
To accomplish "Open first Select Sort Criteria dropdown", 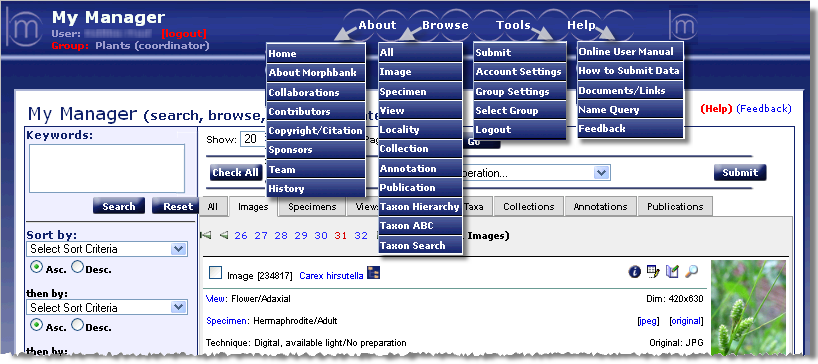I will pyautogui.click(x=106, y=249).
